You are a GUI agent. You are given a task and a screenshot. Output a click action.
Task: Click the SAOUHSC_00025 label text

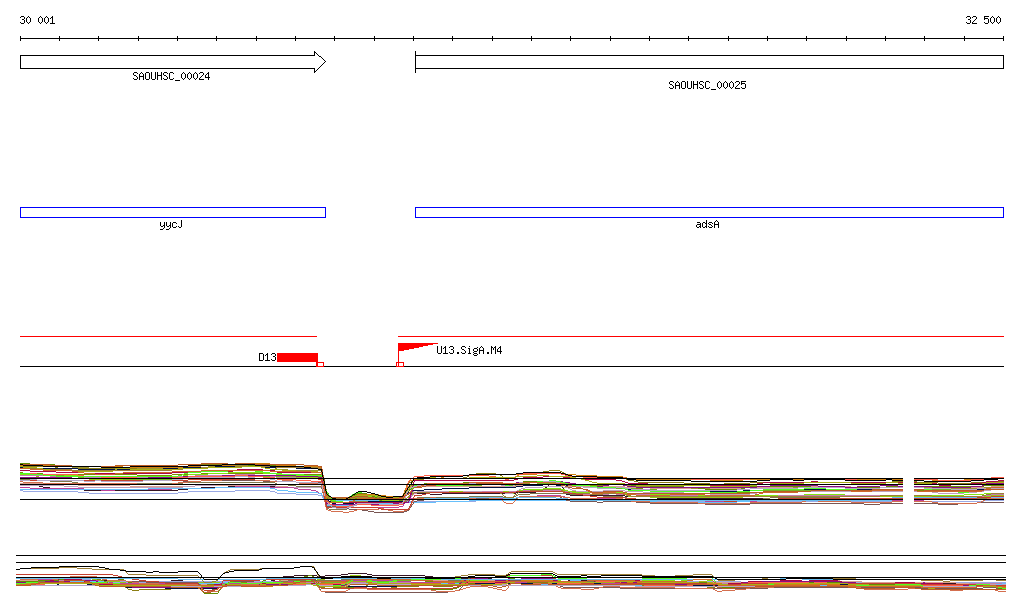(707, 86)
